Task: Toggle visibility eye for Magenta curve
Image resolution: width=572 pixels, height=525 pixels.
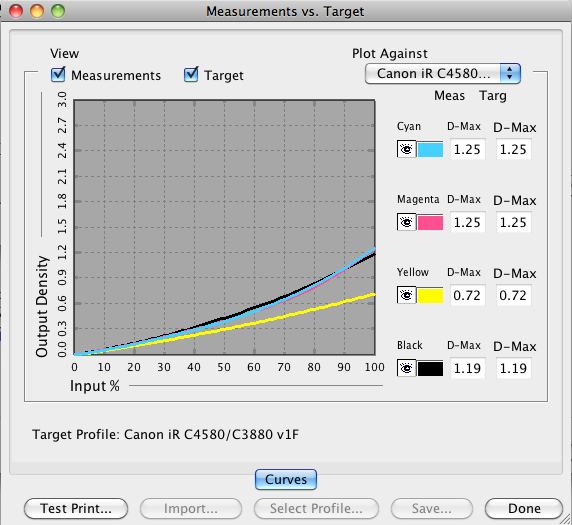Action: (406, 222)
